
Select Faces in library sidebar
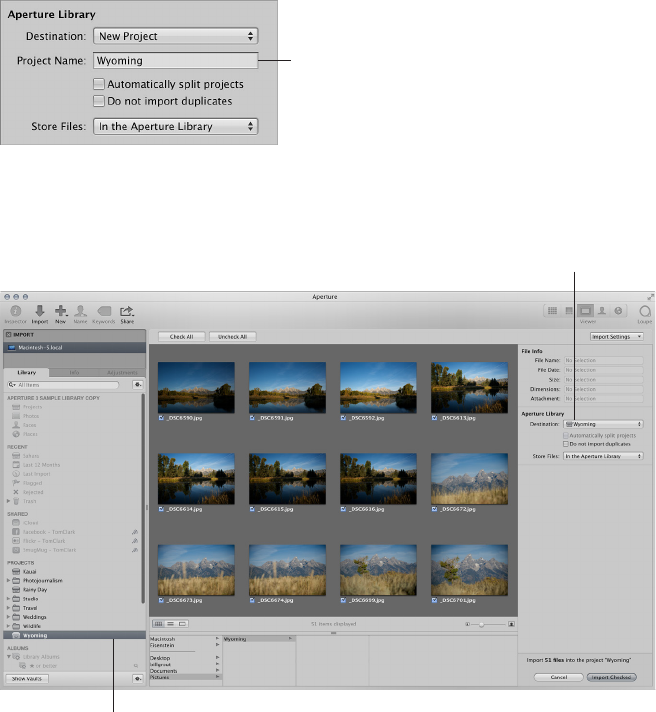click(x=30, y=425)
